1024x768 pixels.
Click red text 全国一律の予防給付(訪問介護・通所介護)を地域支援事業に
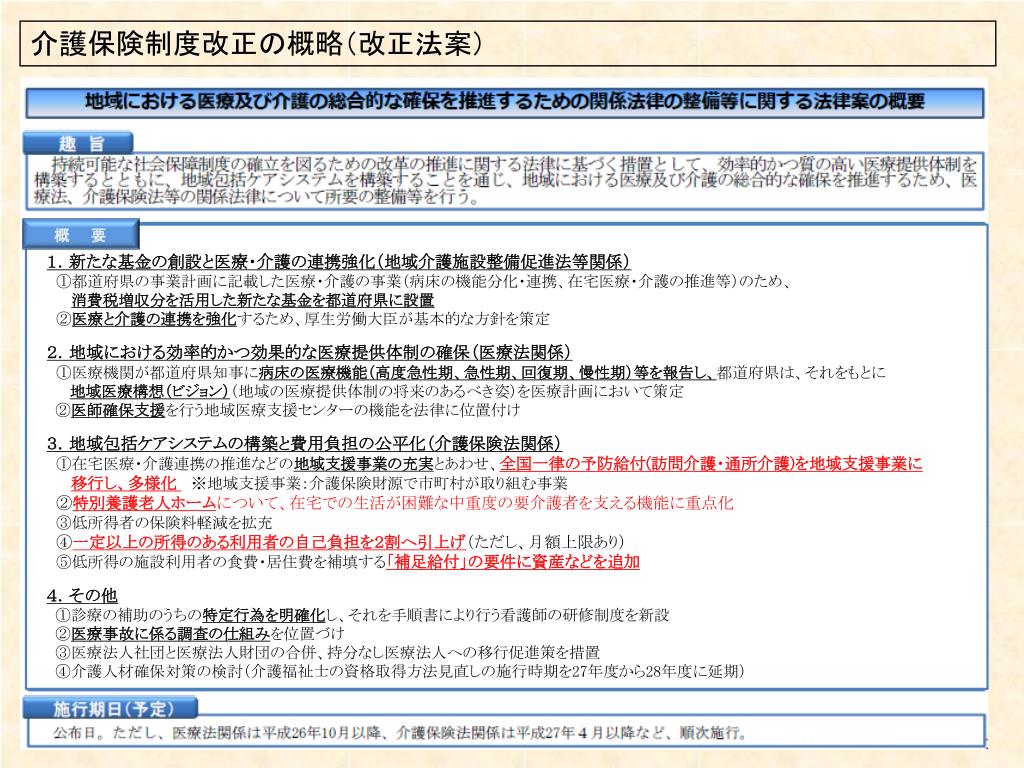[711, 464]
